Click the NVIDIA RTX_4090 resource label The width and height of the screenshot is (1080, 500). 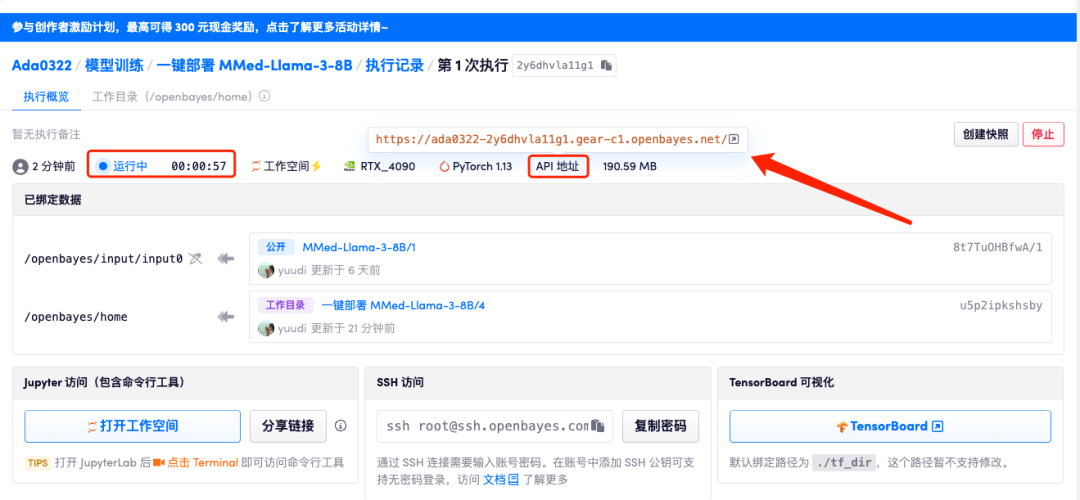379,166
